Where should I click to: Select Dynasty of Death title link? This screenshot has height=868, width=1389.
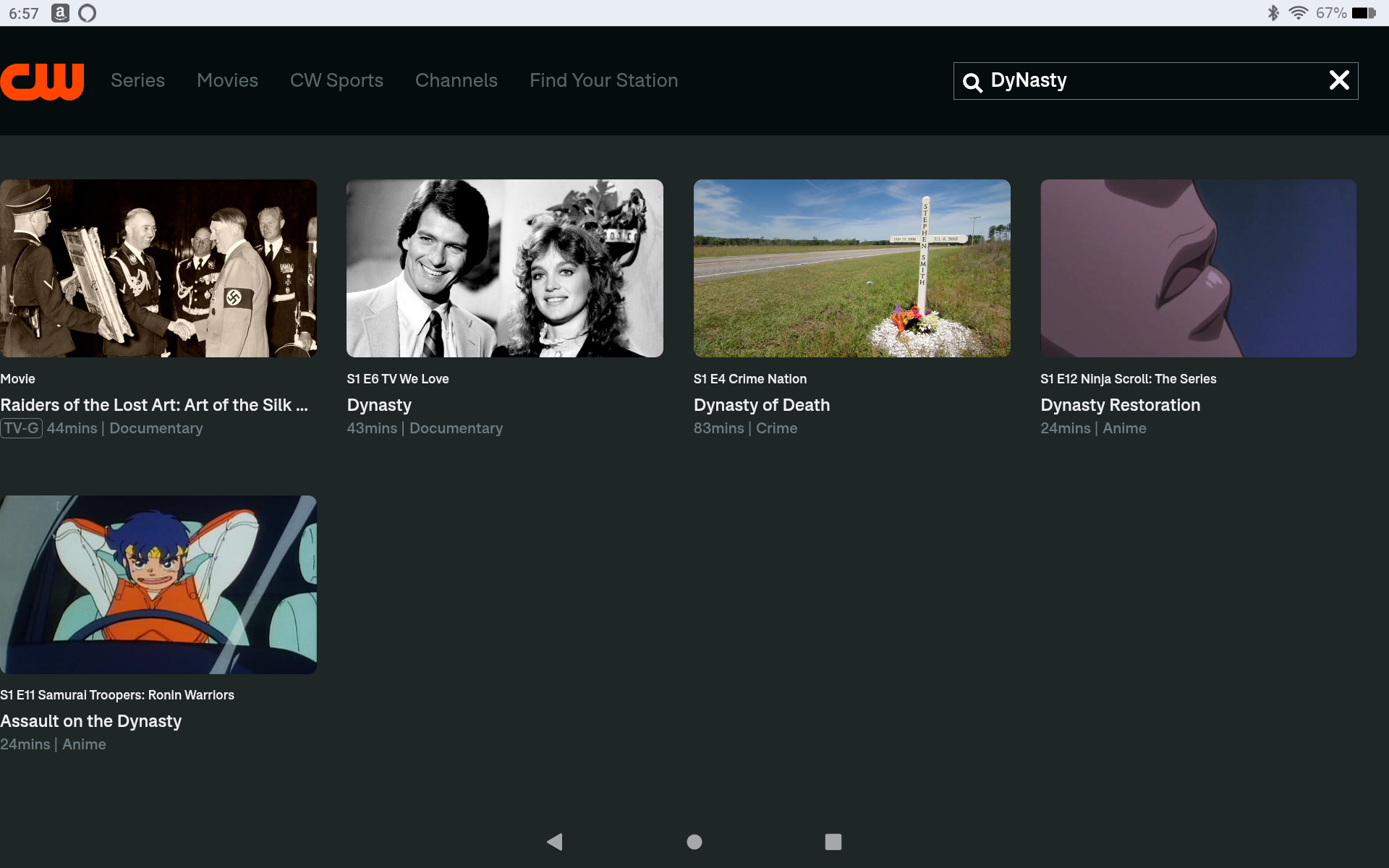point(761,405)
